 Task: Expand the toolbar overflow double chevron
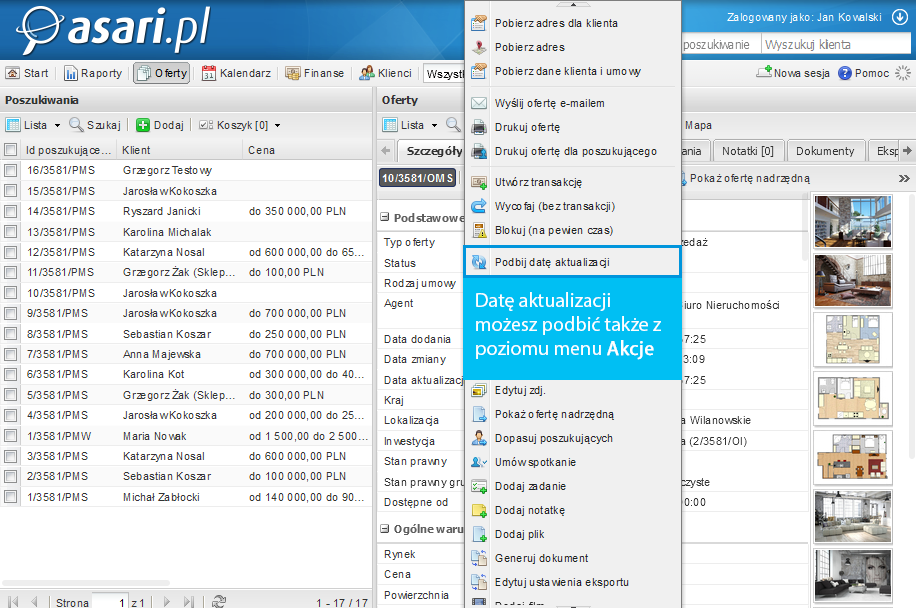pyautogui.click(x=904, y=178)
